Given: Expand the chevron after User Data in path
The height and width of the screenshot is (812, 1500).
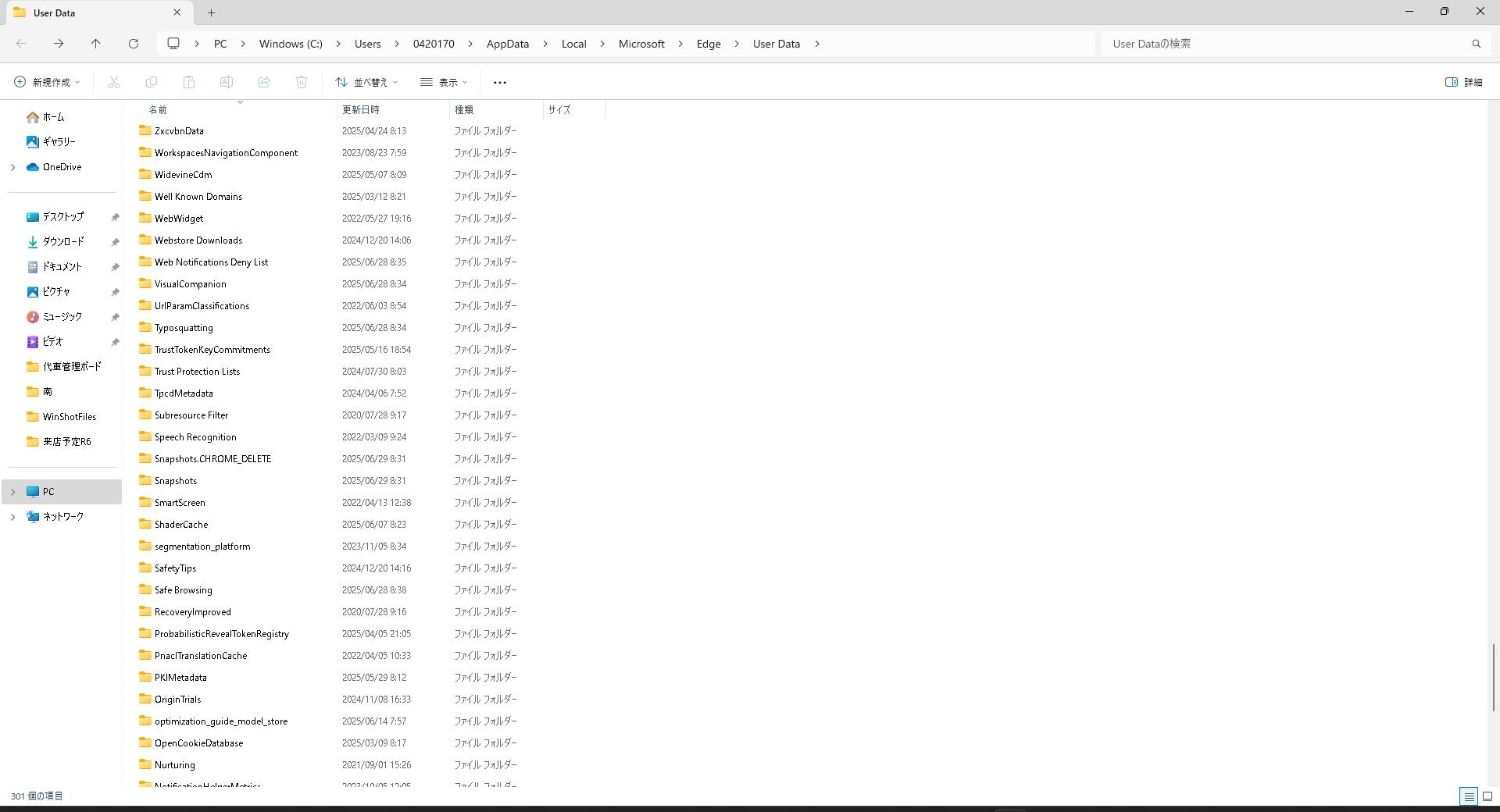Looking at the screenshot, I should pyautogui.click(x=817, y=44).
